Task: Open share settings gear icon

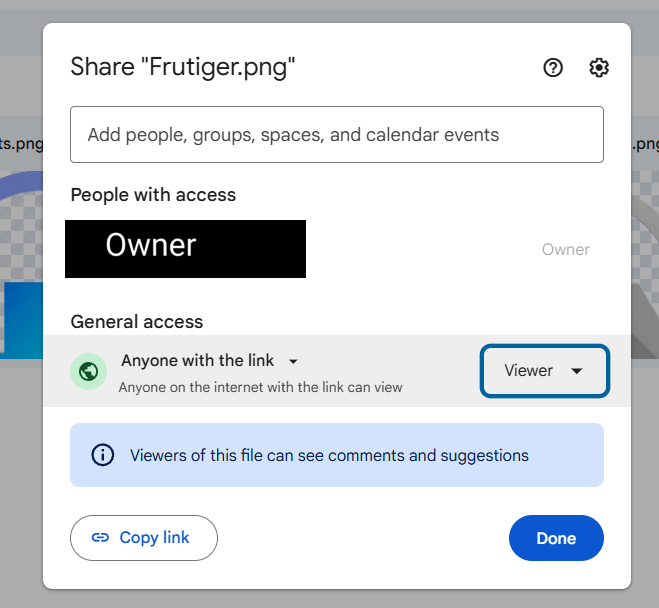Action: 599,68
